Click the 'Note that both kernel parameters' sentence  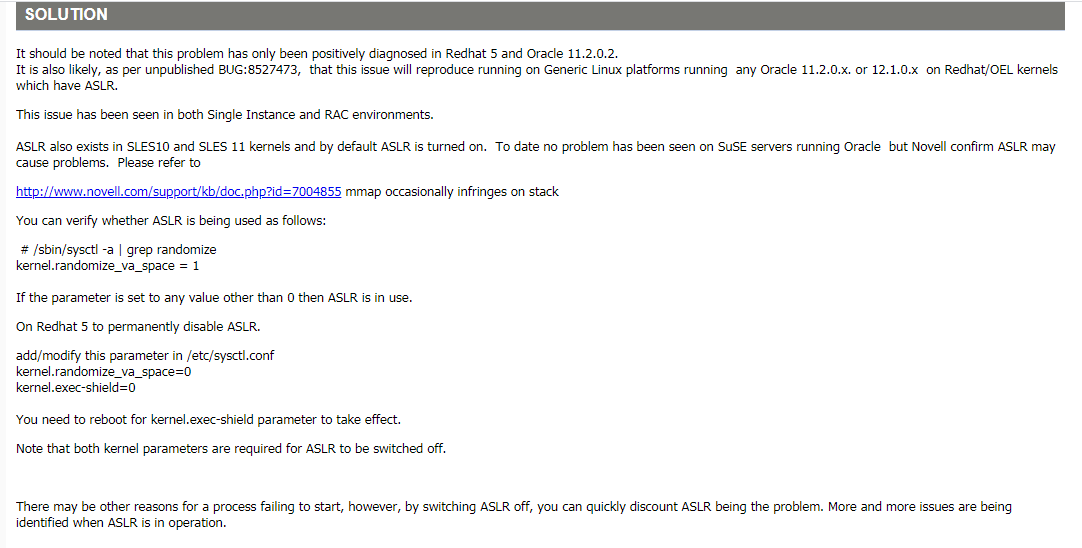click(x=231, y=448)
